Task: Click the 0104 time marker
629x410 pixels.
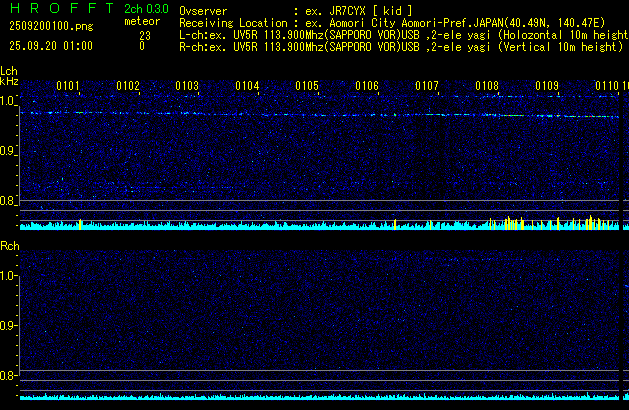Action: (247, 86)
